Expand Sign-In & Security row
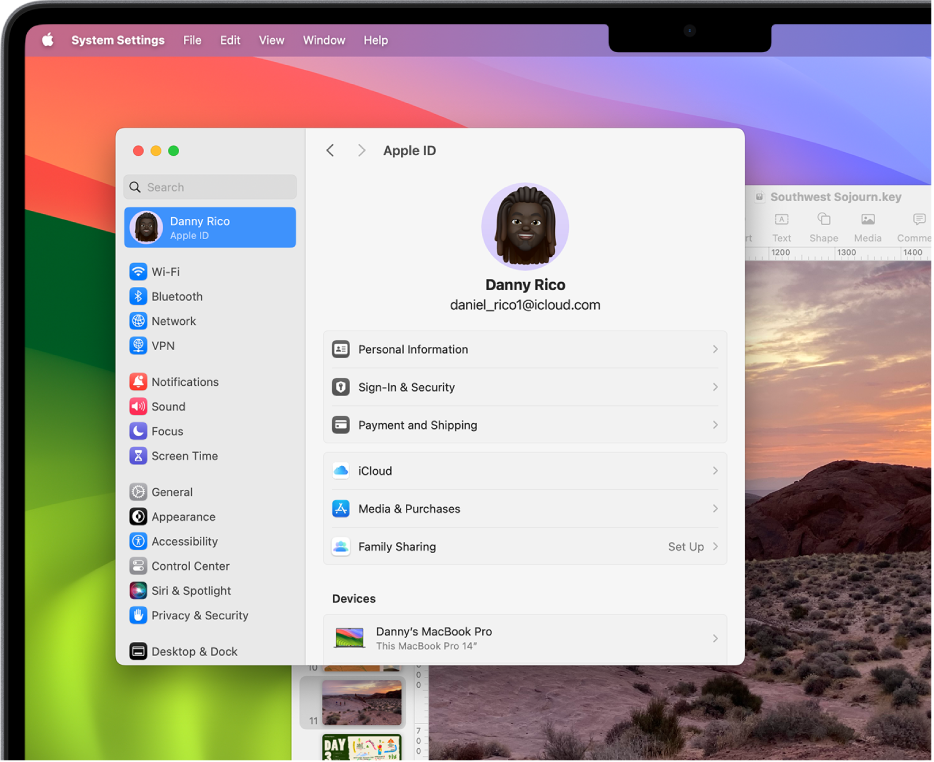Viewport: 934px width, 762px height. coord(525,388)
